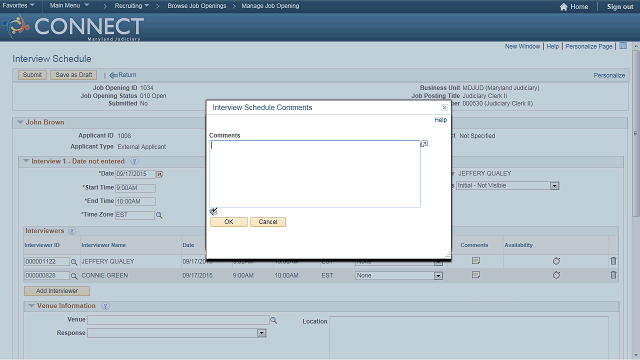This screenshot has width=640, height=360.
Task: Open the date calendar picker icon
Action: (x=160, y=174)
